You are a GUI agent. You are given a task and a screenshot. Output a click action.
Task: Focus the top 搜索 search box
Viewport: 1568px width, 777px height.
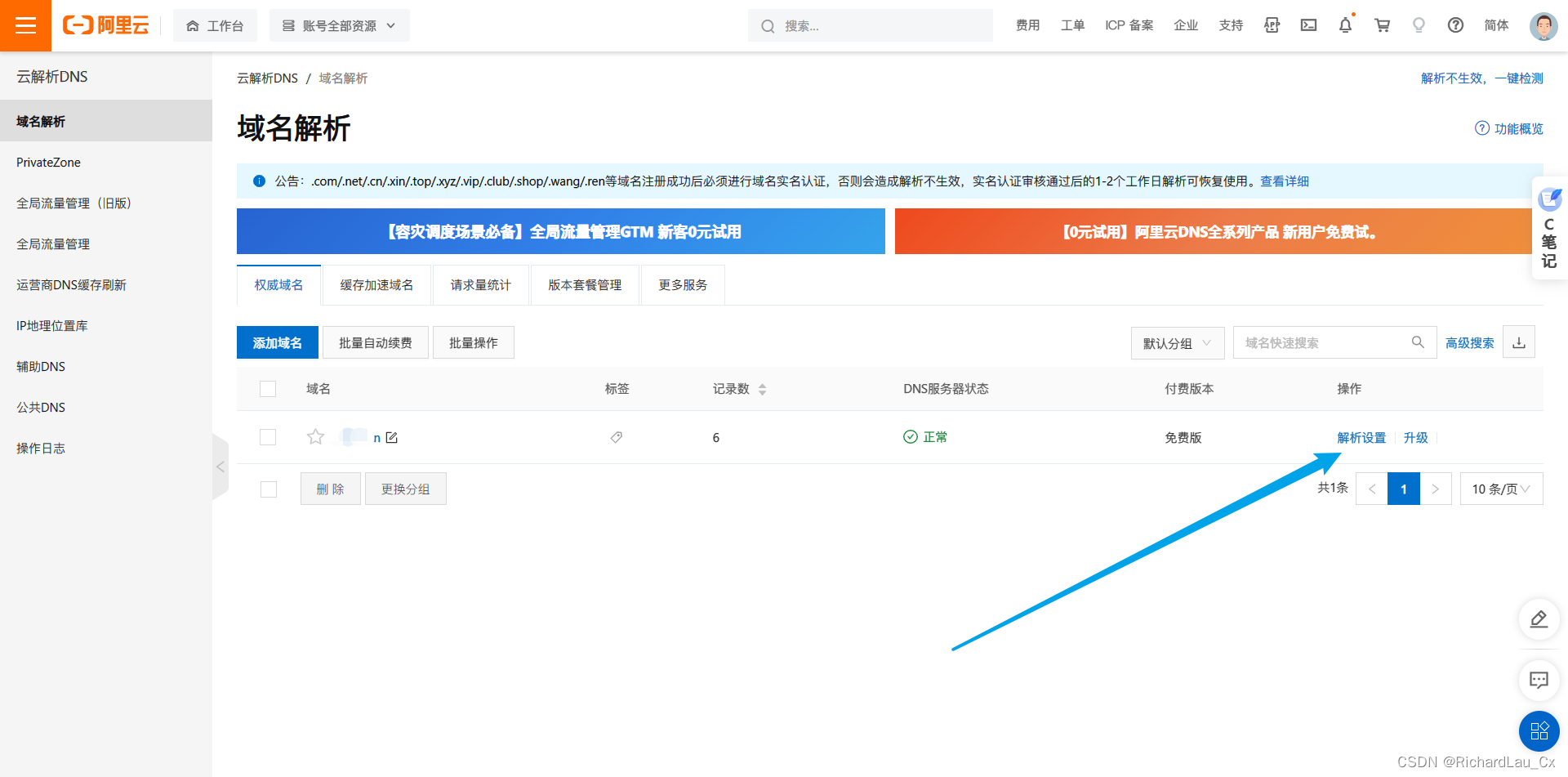pyautogui.click(x=871, y=25)
